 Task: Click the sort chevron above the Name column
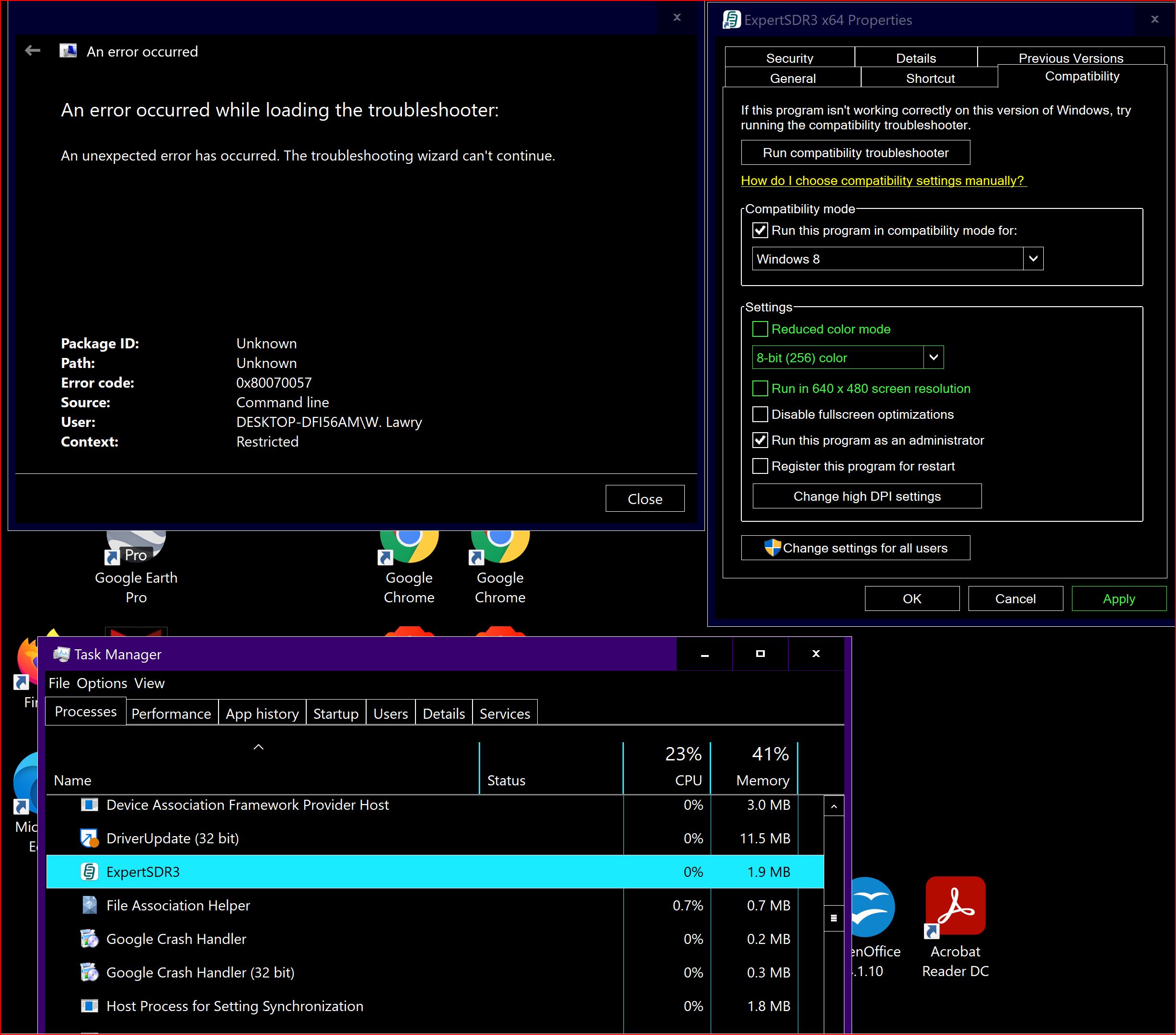tap(258, 747)
